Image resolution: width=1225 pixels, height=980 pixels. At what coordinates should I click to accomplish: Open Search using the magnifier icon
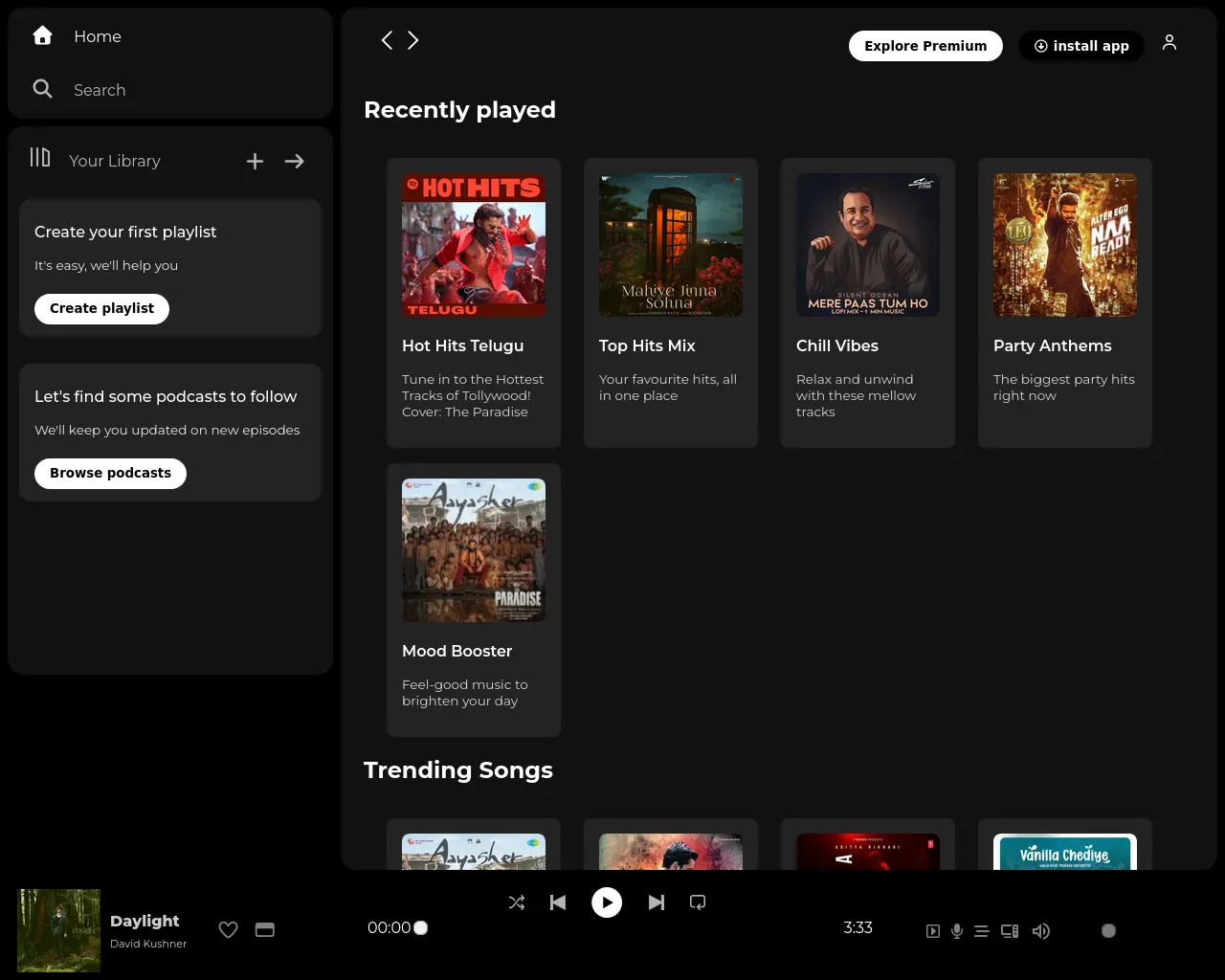(42, 89)
